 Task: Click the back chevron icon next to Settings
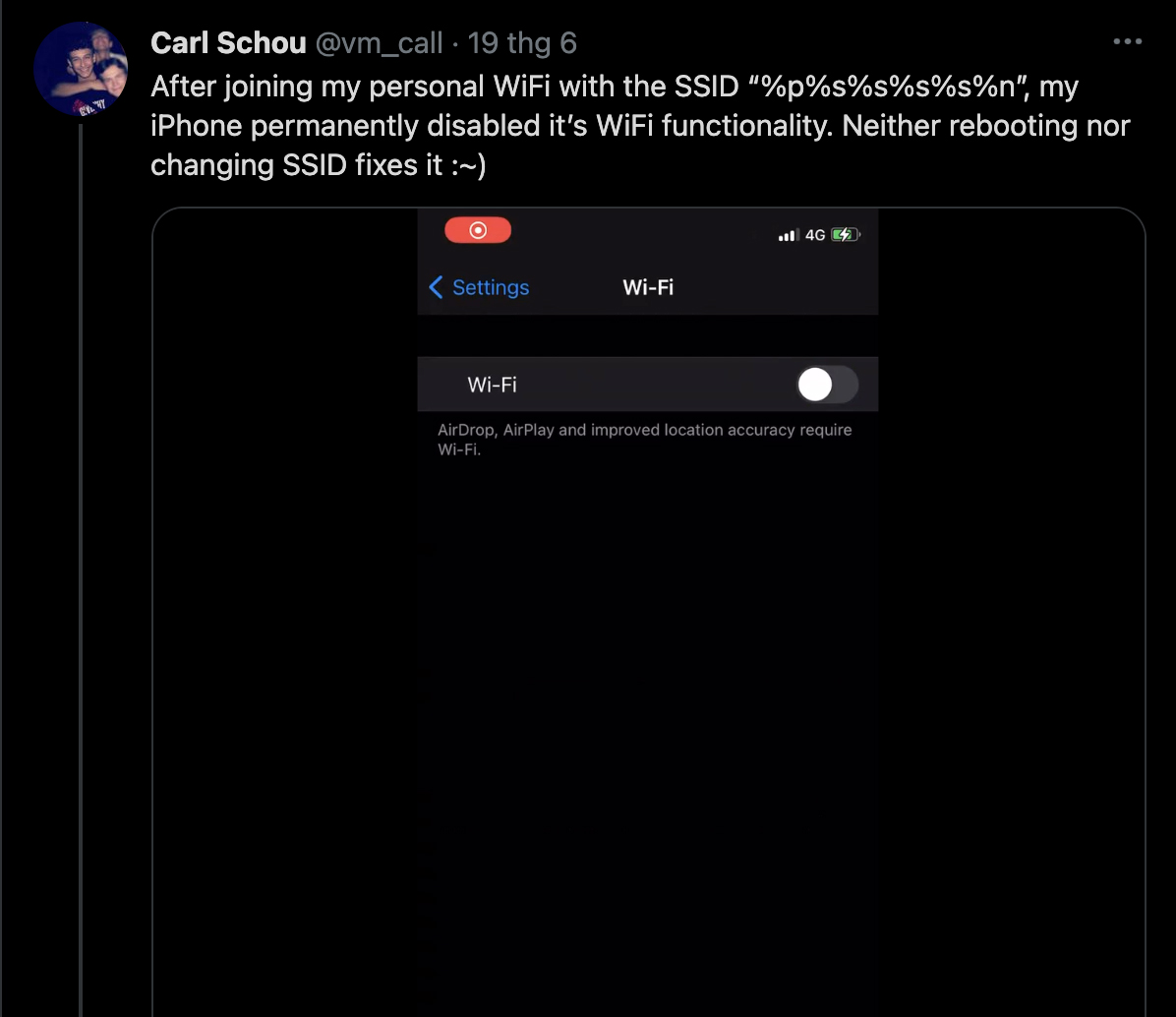[436, 287]
